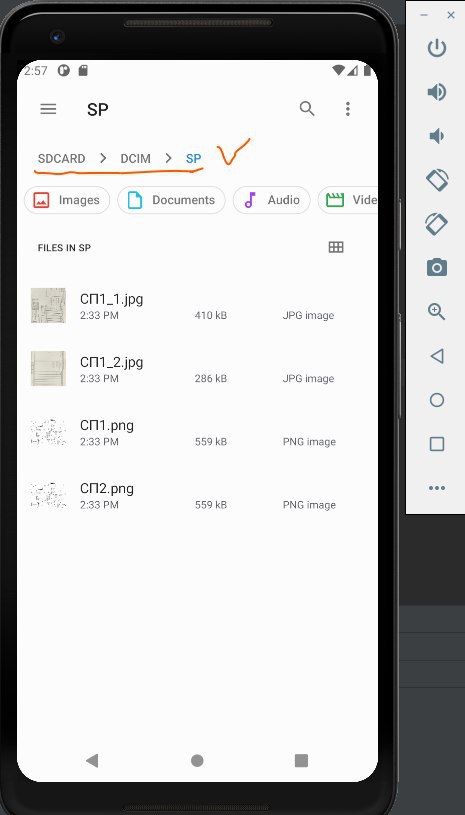
Task: Click the Wi-Fi status icon
Action: 339,70
